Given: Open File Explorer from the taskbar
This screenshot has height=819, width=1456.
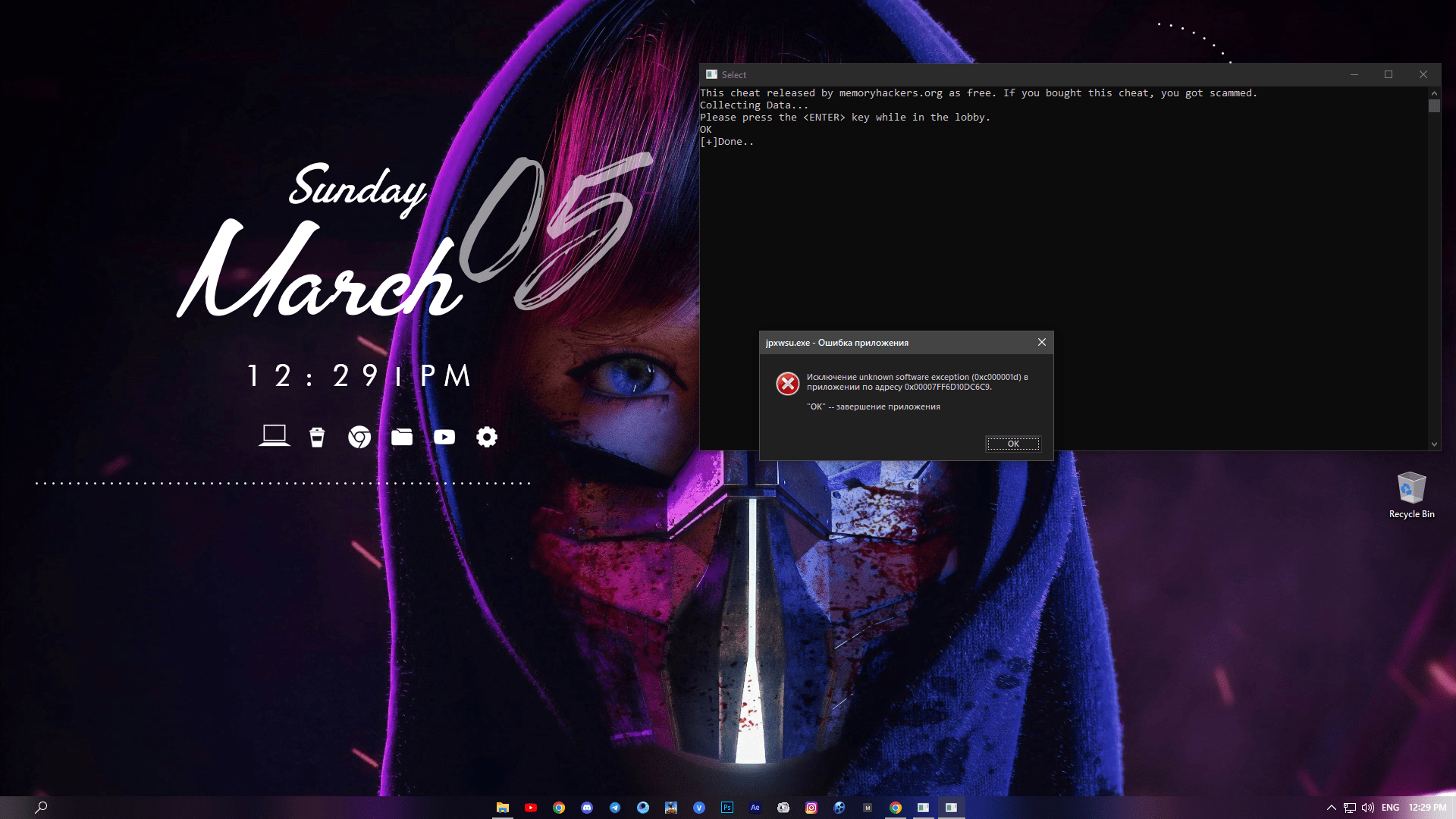Looking at the screenshot, I should [503, 808].
